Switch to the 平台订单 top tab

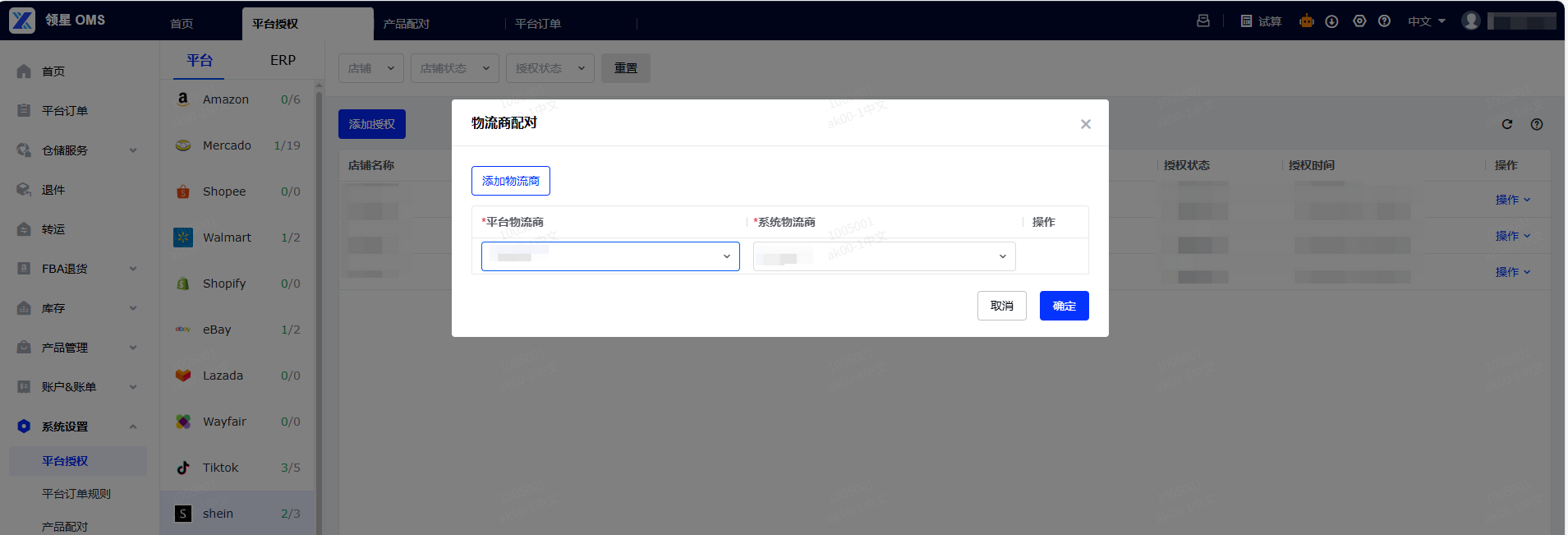(538, 24)
